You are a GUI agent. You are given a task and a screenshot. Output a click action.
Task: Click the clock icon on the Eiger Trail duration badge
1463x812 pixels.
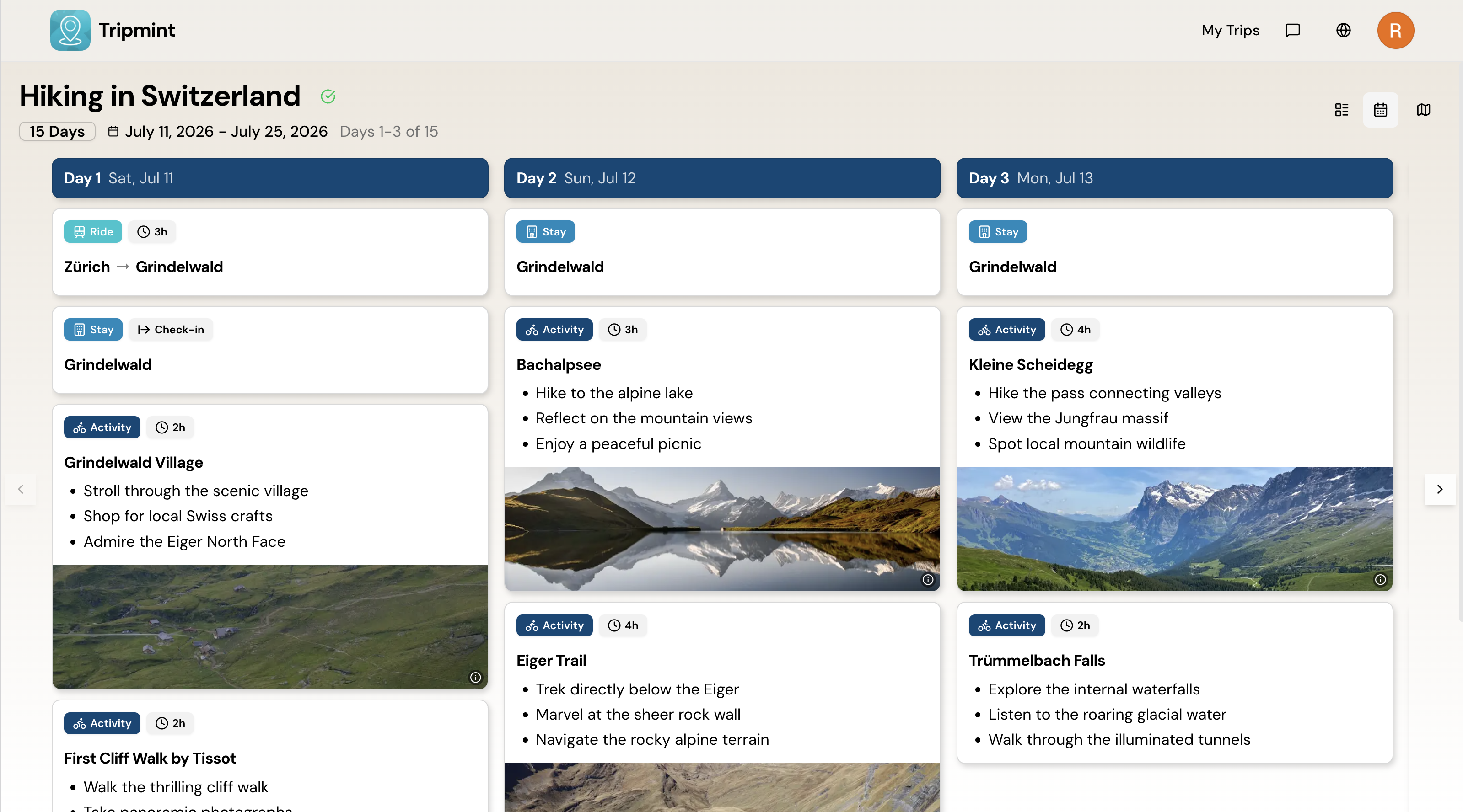[613, 625]
